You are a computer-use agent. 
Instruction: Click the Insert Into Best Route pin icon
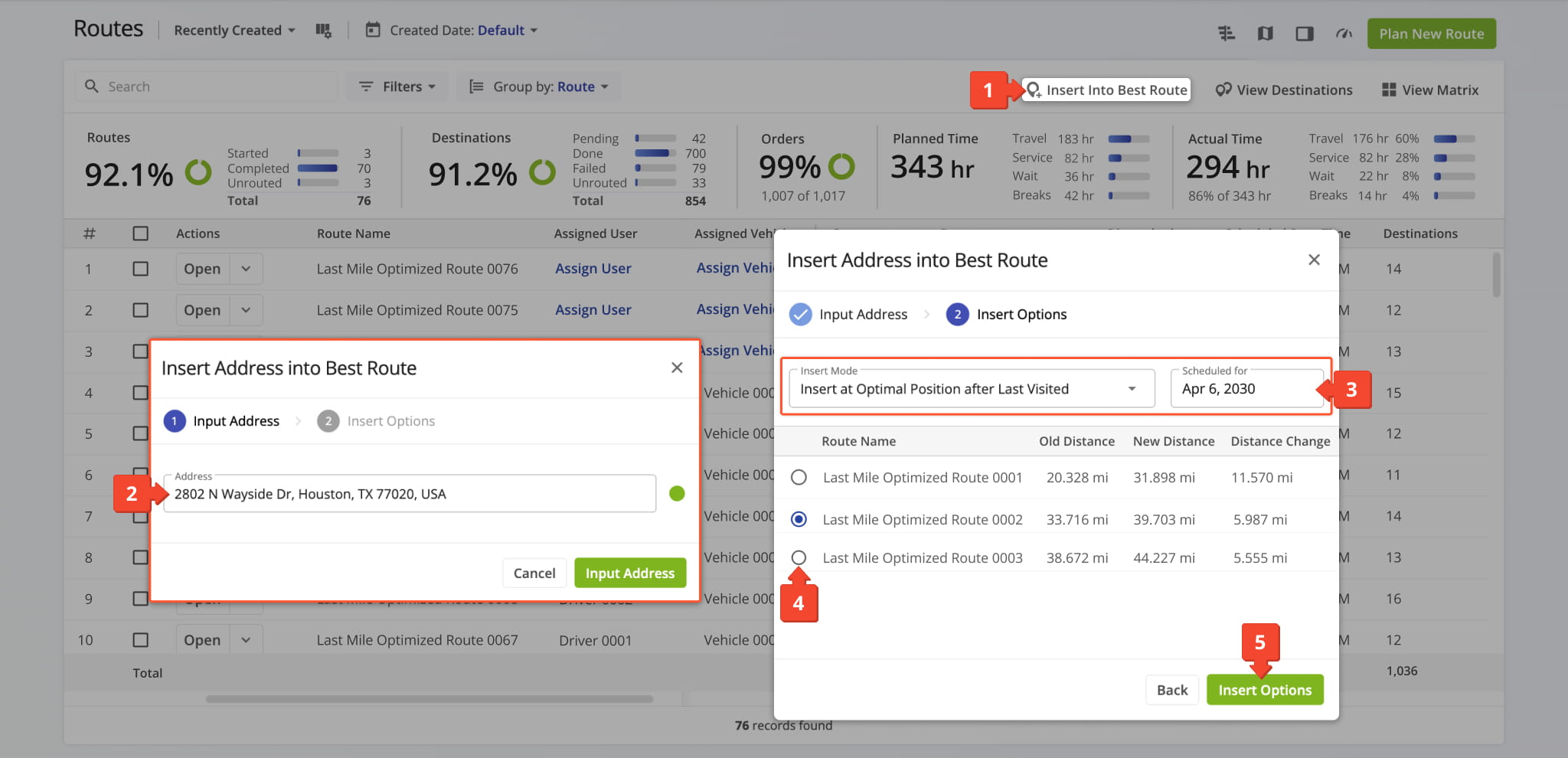(1034, 90)
